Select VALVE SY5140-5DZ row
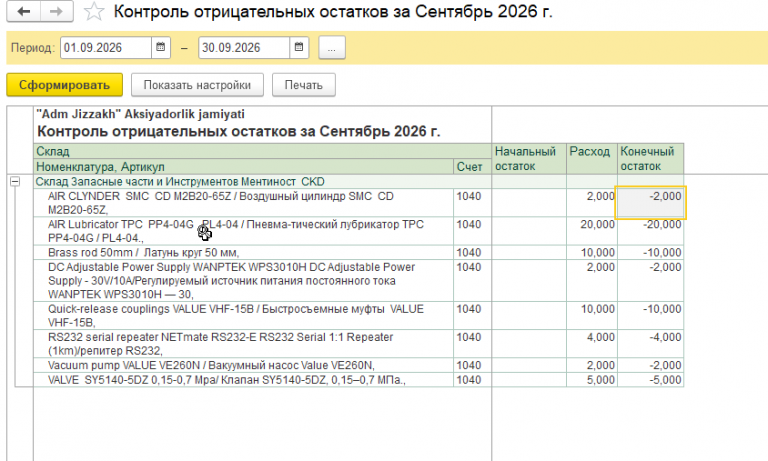Image resolution: width=768 pixels, height=461 pixels. [243, 380]
